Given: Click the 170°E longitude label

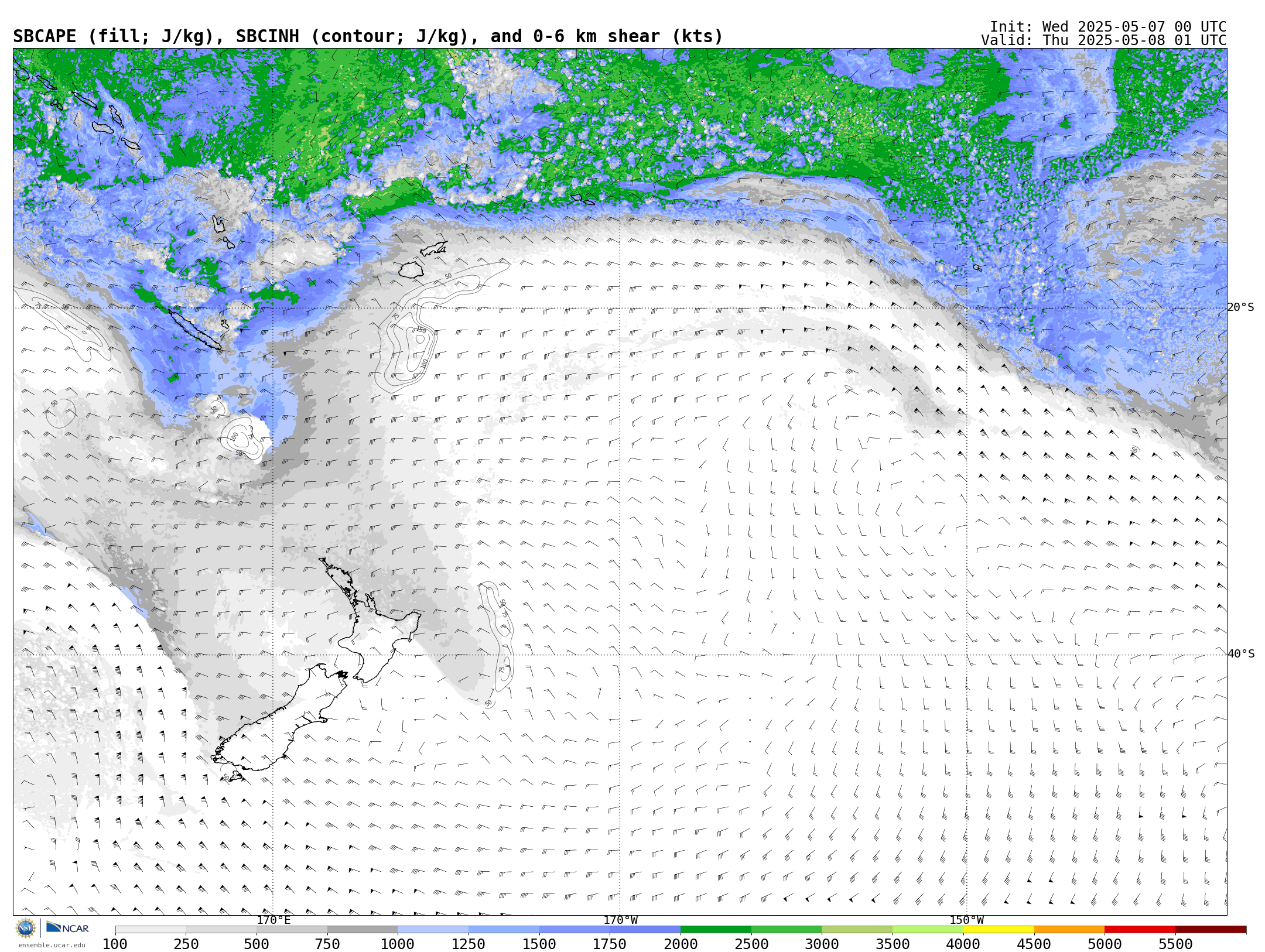Looking at the screenshot, I should point(273,920).
